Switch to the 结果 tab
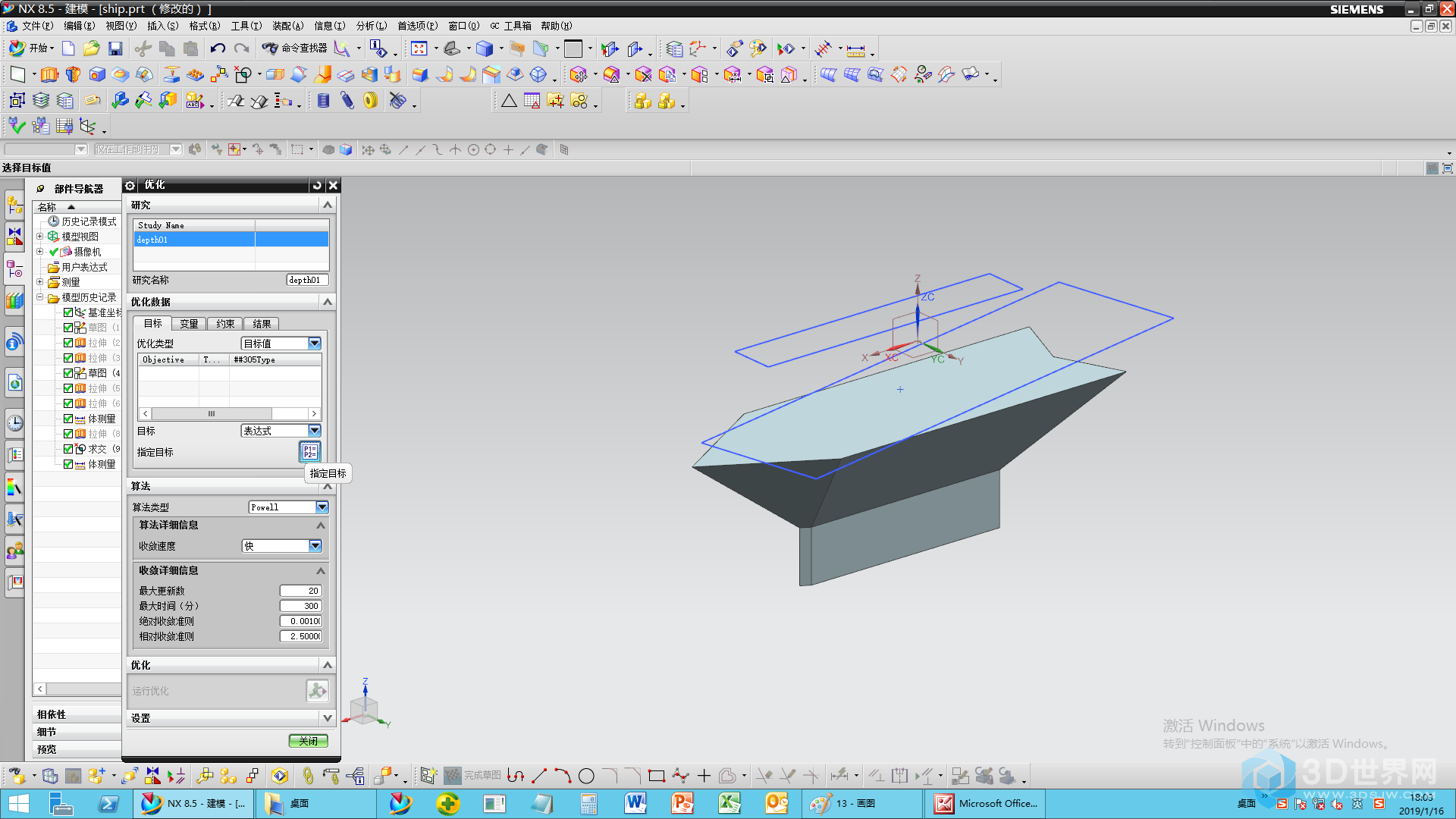The image size is (1456, 819). (x=262, y=324)
